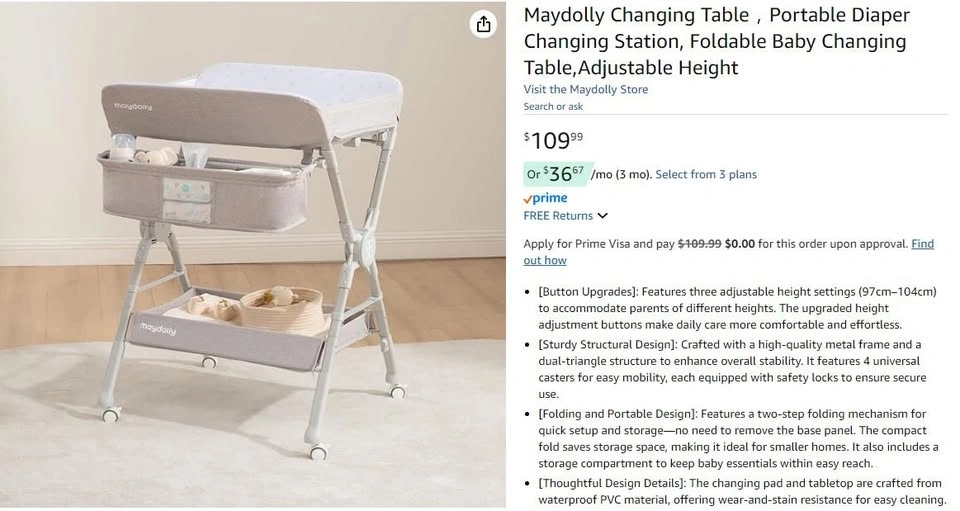Click the share icon above the product image
The width and height of the screenshot is (960, 511).
pos(484,24)
